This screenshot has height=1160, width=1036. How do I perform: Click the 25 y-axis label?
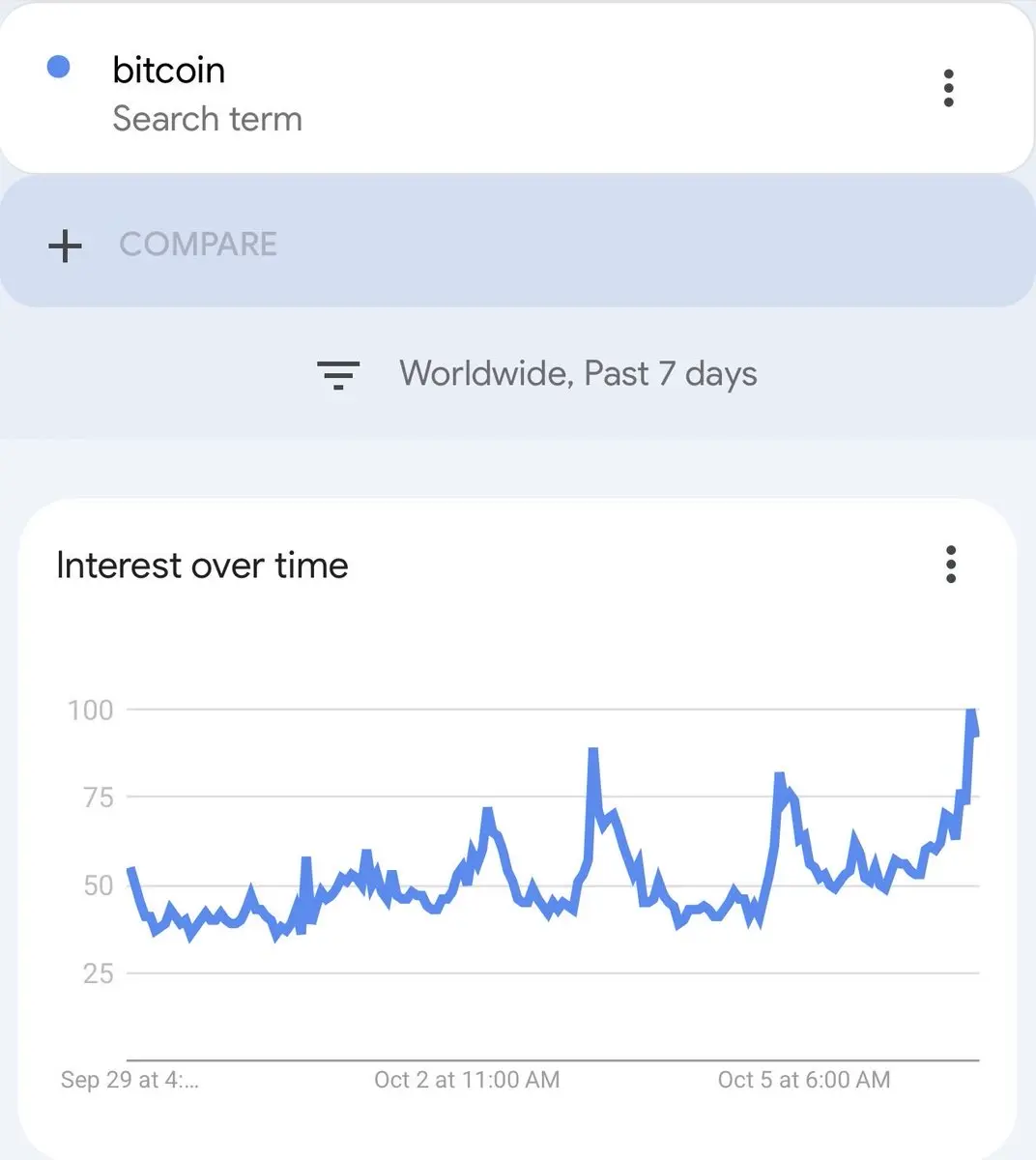tap(98, 973)
